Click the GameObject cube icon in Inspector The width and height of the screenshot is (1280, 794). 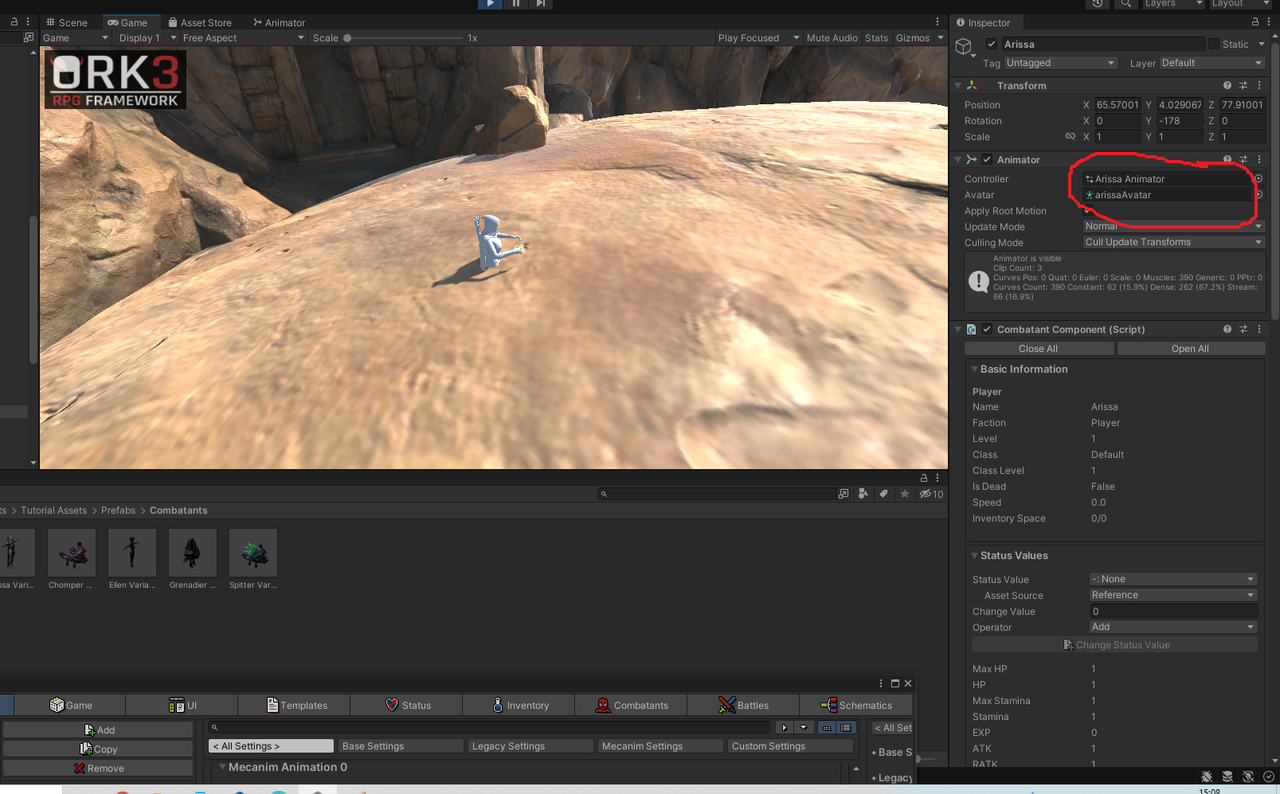coord(964,46)
